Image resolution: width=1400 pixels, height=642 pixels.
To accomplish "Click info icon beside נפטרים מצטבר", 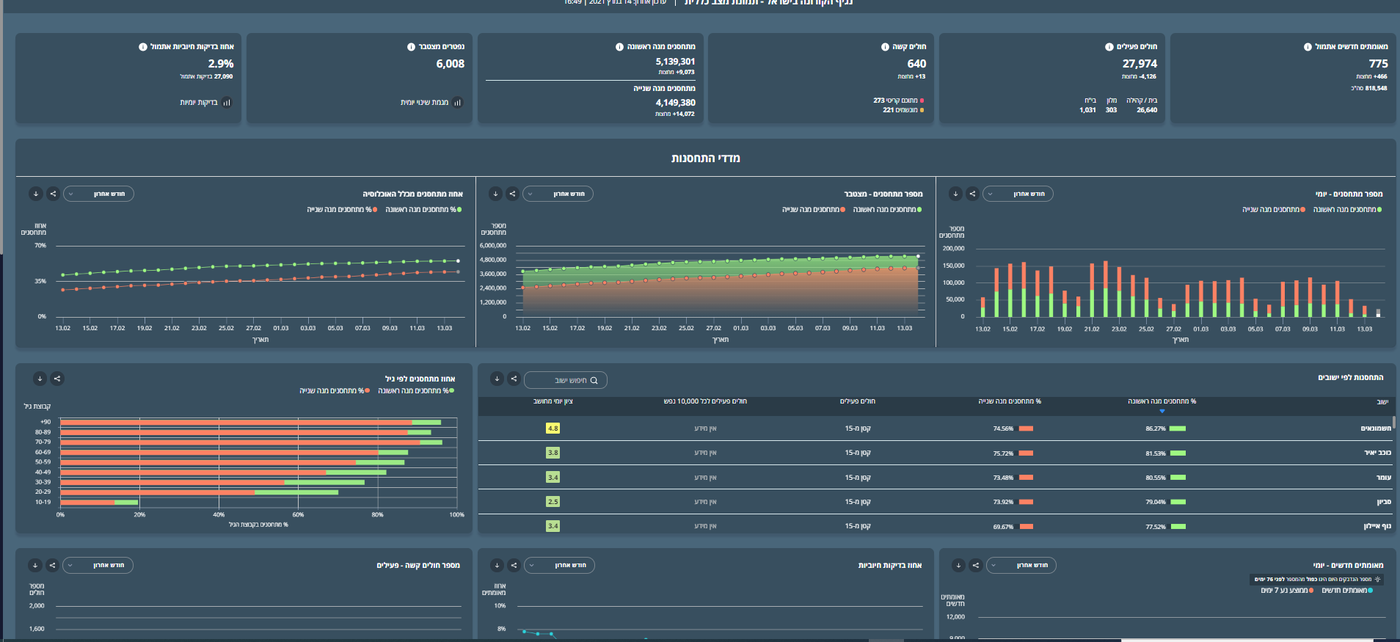I will pyautogui.click(x=411, y=47).
